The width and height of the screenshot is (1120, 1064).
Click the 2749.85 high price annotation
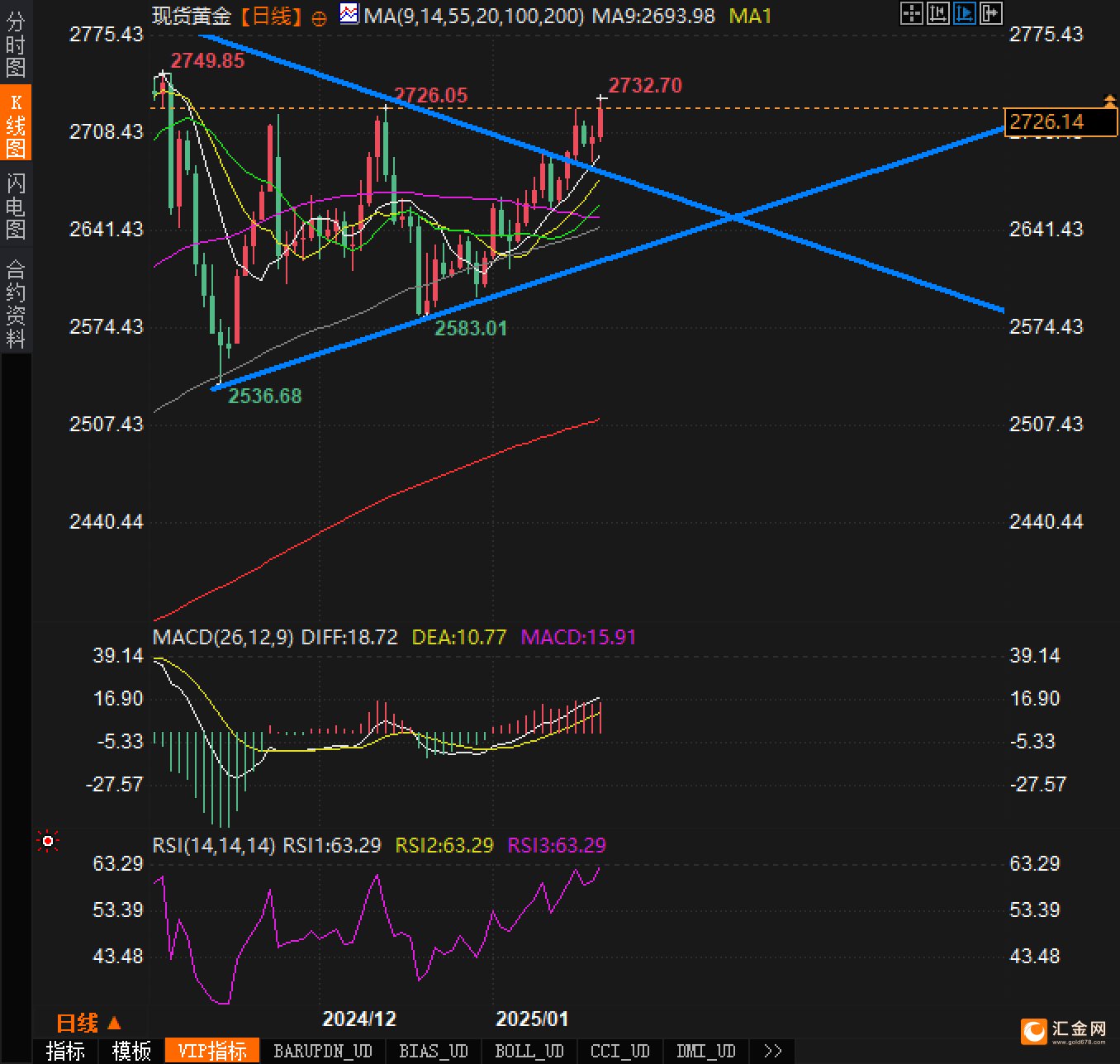(x=207, y=60)
